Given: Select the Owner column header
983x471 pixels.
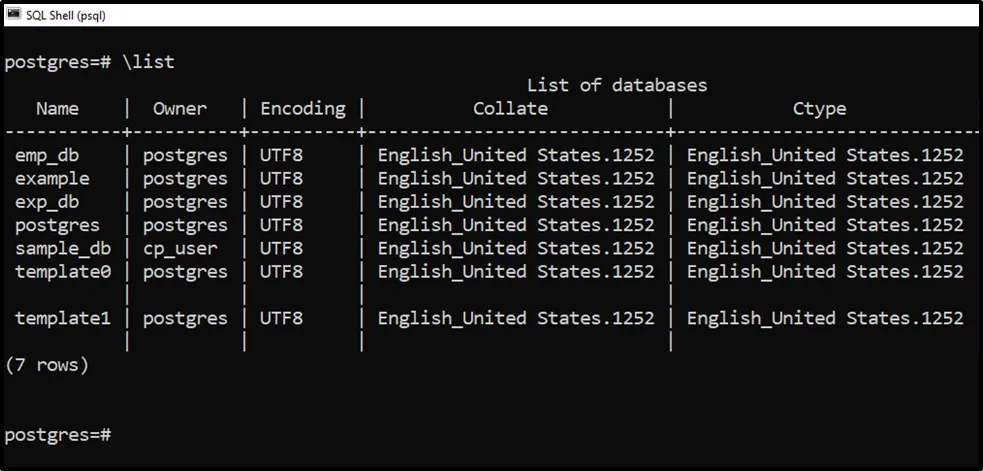Looking at the screenshot, I should pyautogui.click(x=180, y=109).
